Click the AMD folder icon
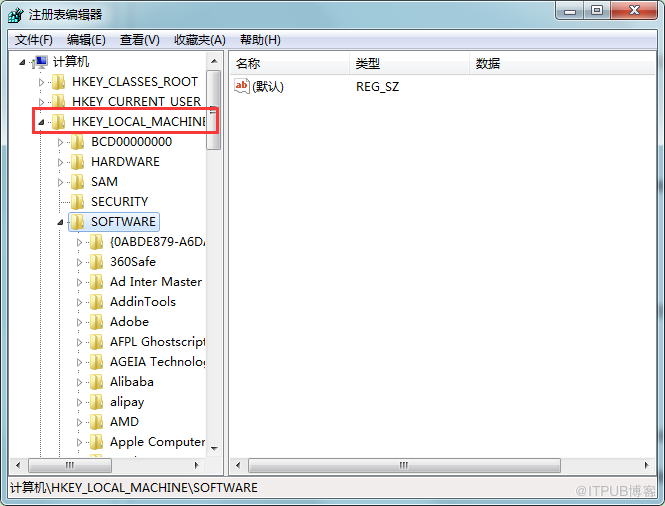665x506 pixels. pos(96,422)
